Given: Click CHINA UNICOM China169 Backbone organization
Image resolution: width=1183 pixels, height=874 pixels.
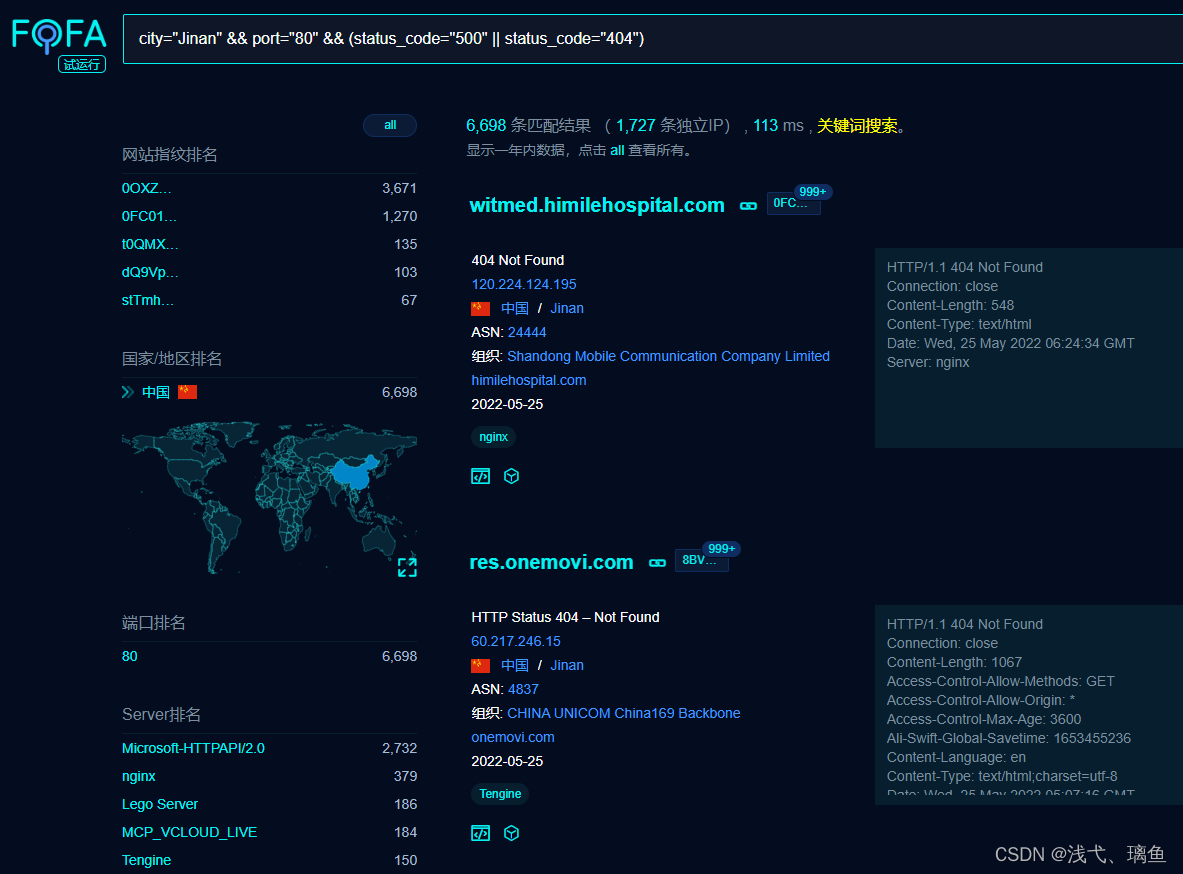Looking at the screenshot, I should click(624, 713).
